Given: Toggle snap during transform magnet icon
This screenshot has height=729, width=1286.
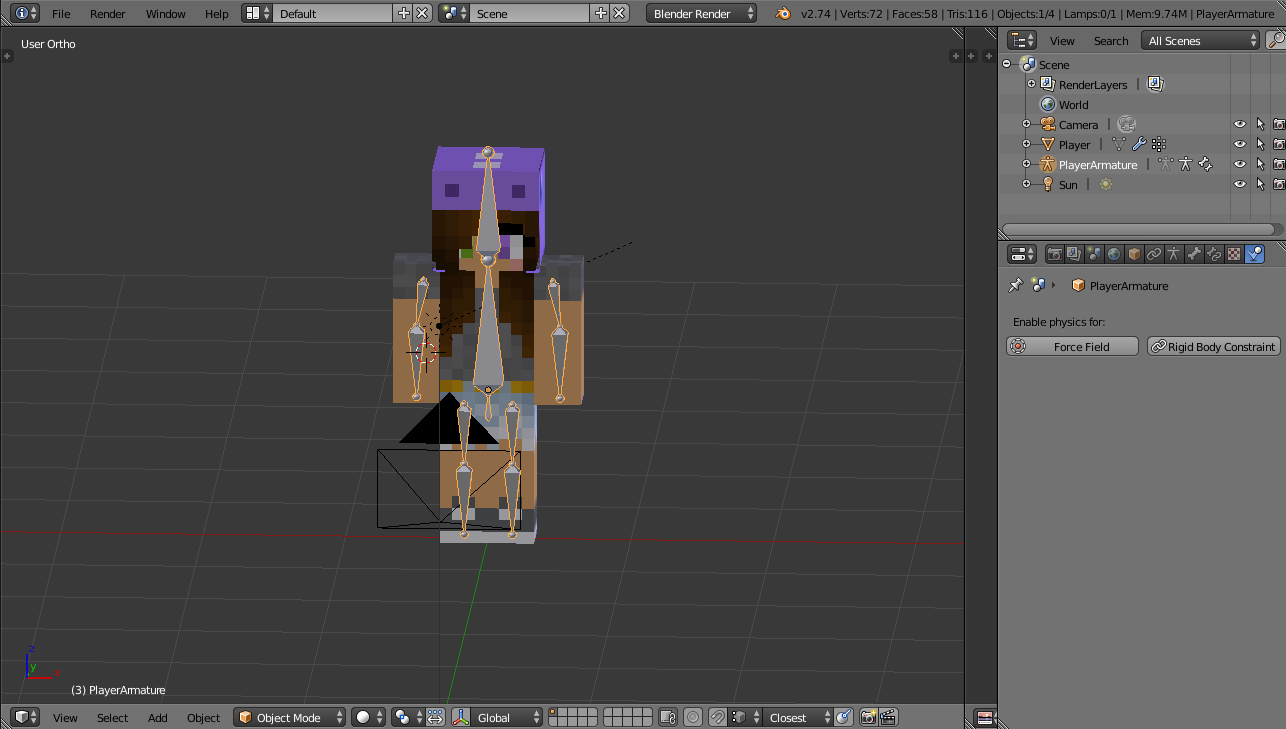Looking at the screenshot, I should (717, 717).
